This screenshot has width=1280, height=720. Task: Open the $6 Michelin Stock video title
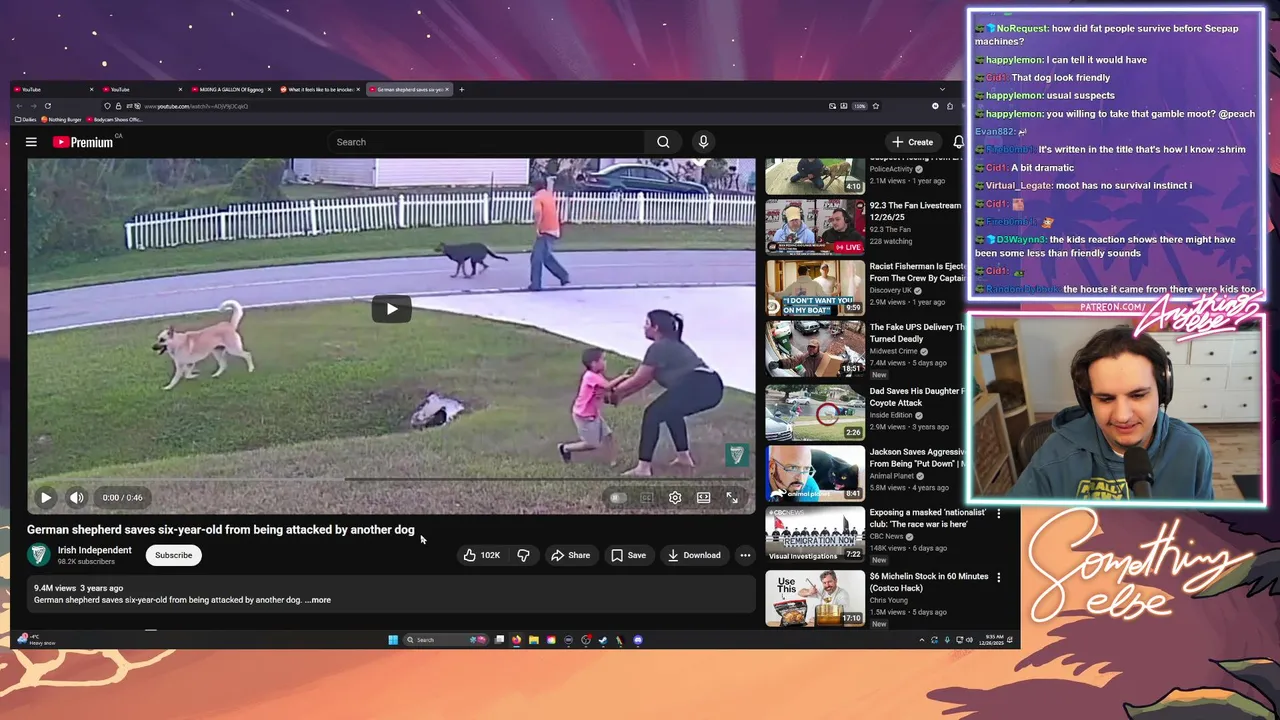point(929,582)
